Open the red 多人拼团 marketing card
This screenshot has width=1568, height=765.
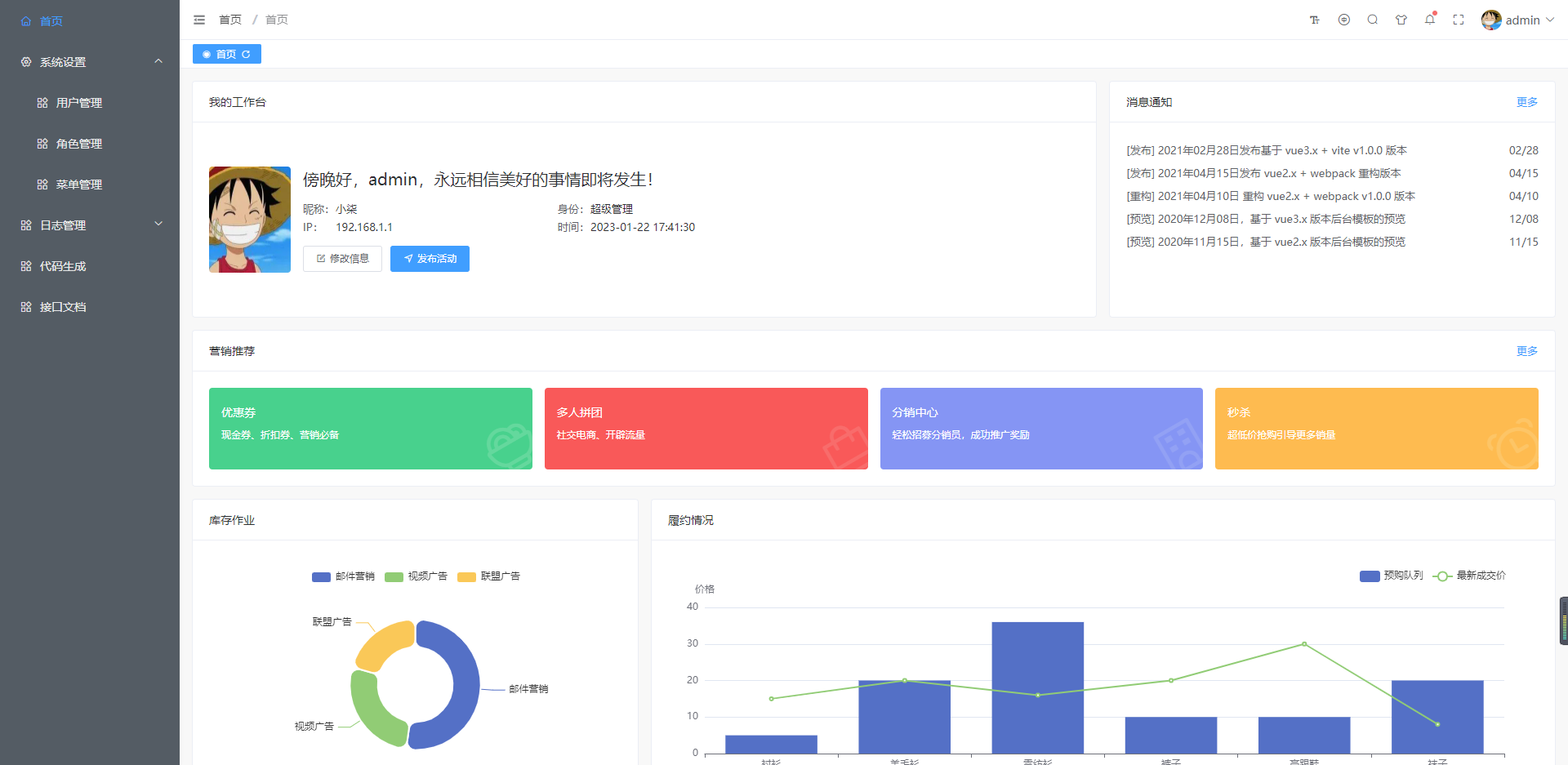click(706, 429)
